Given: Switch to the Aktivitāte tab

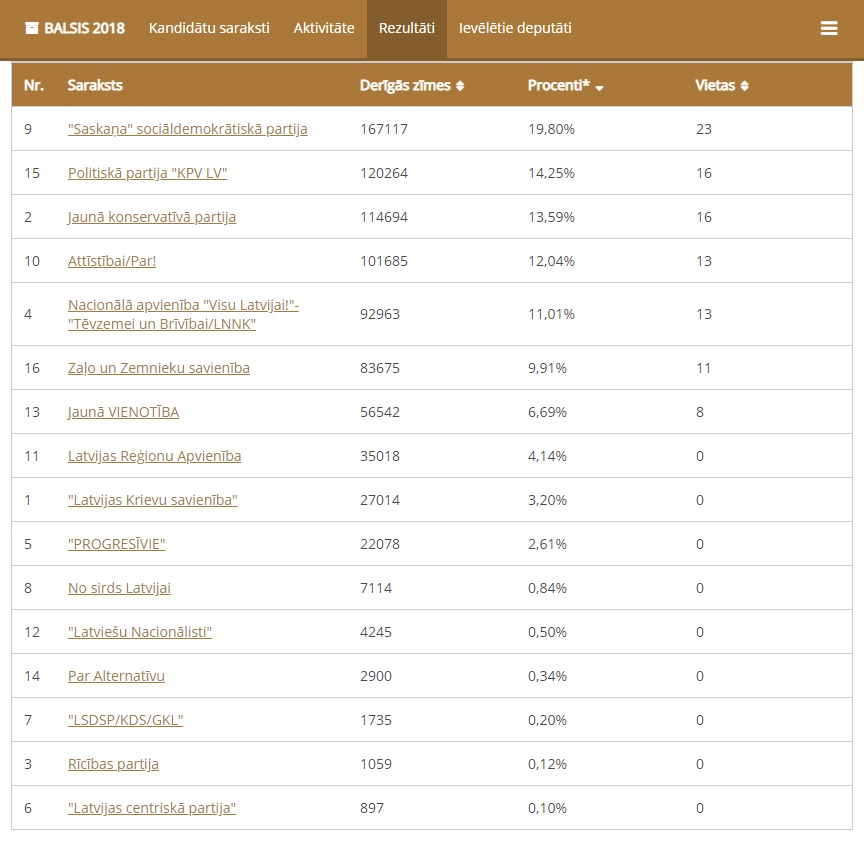Looking at the screenshot, I should pyautogui.click(x=324, y=28).
